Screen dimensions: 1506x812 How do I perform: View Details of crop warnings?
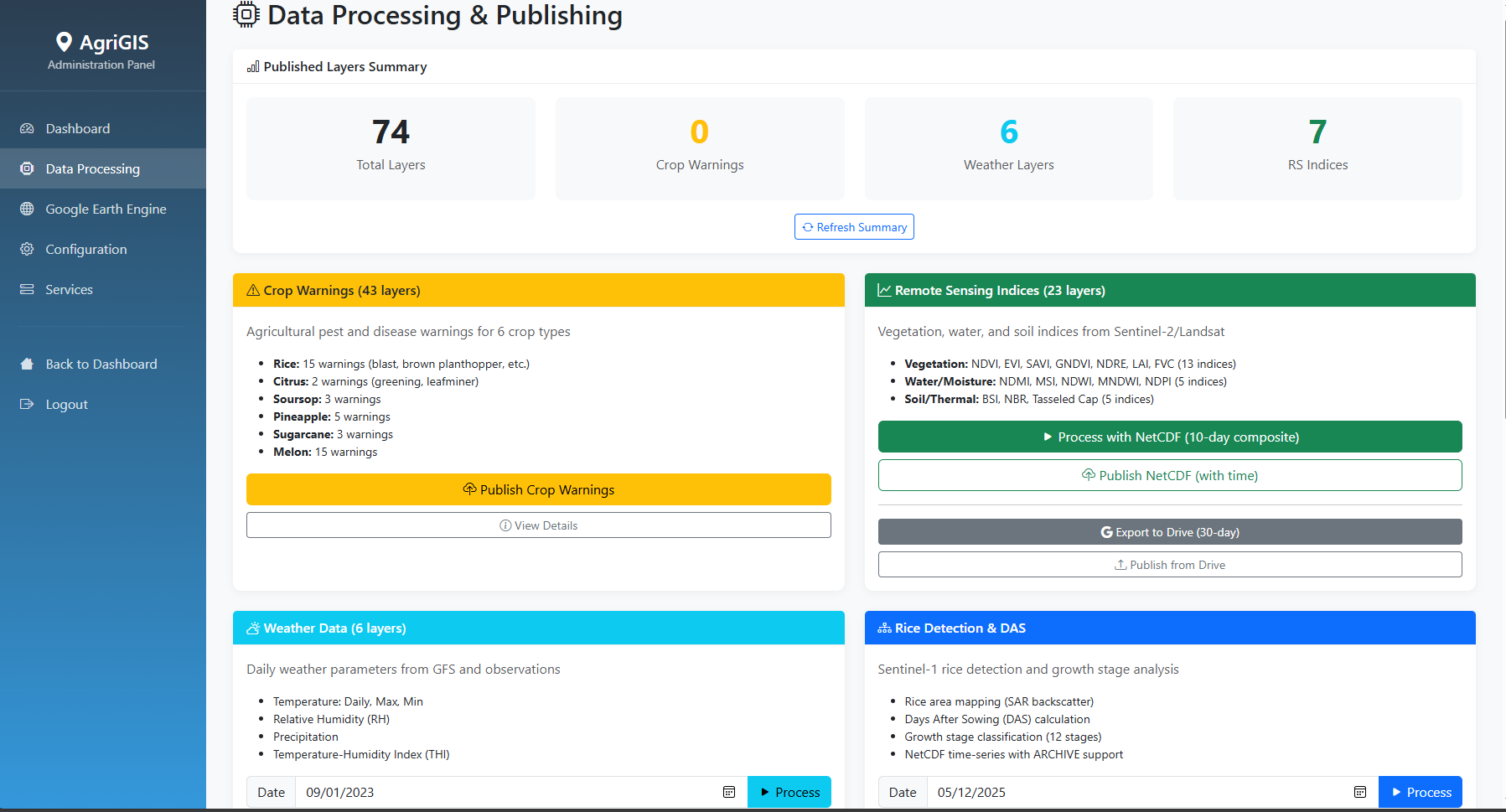coord(538,525)
